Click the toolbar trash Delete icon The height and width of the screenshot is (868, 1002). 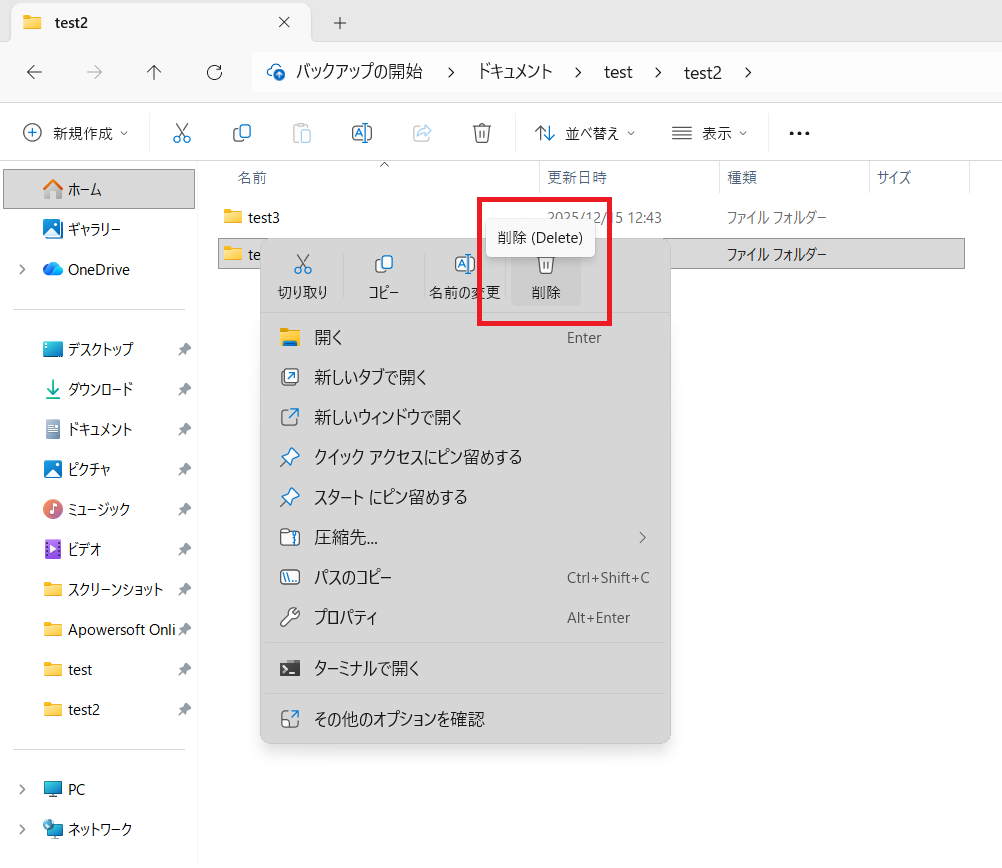pos(482,133)
